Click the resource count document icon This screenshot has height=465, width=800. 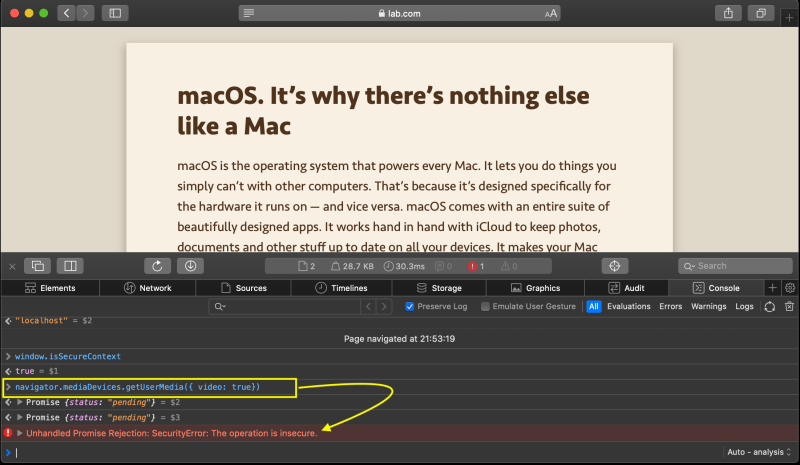pyautogui.click(x=306, y=266)
